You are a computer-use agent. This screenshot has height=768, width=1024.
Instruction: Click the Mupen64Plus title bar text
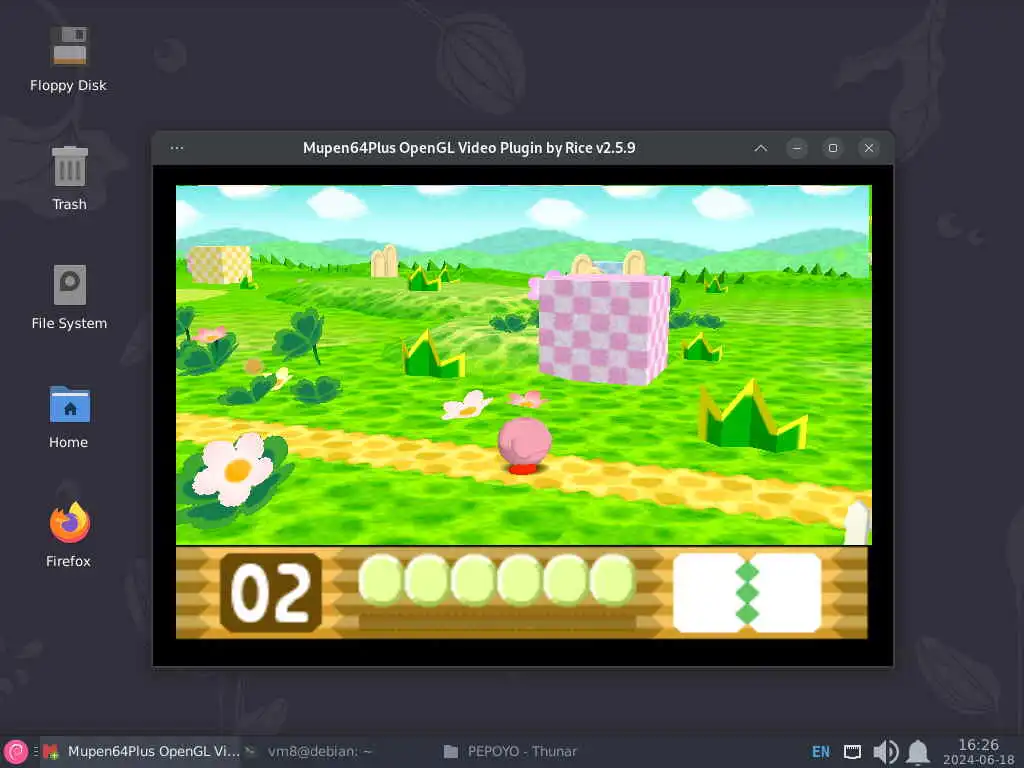469,148
